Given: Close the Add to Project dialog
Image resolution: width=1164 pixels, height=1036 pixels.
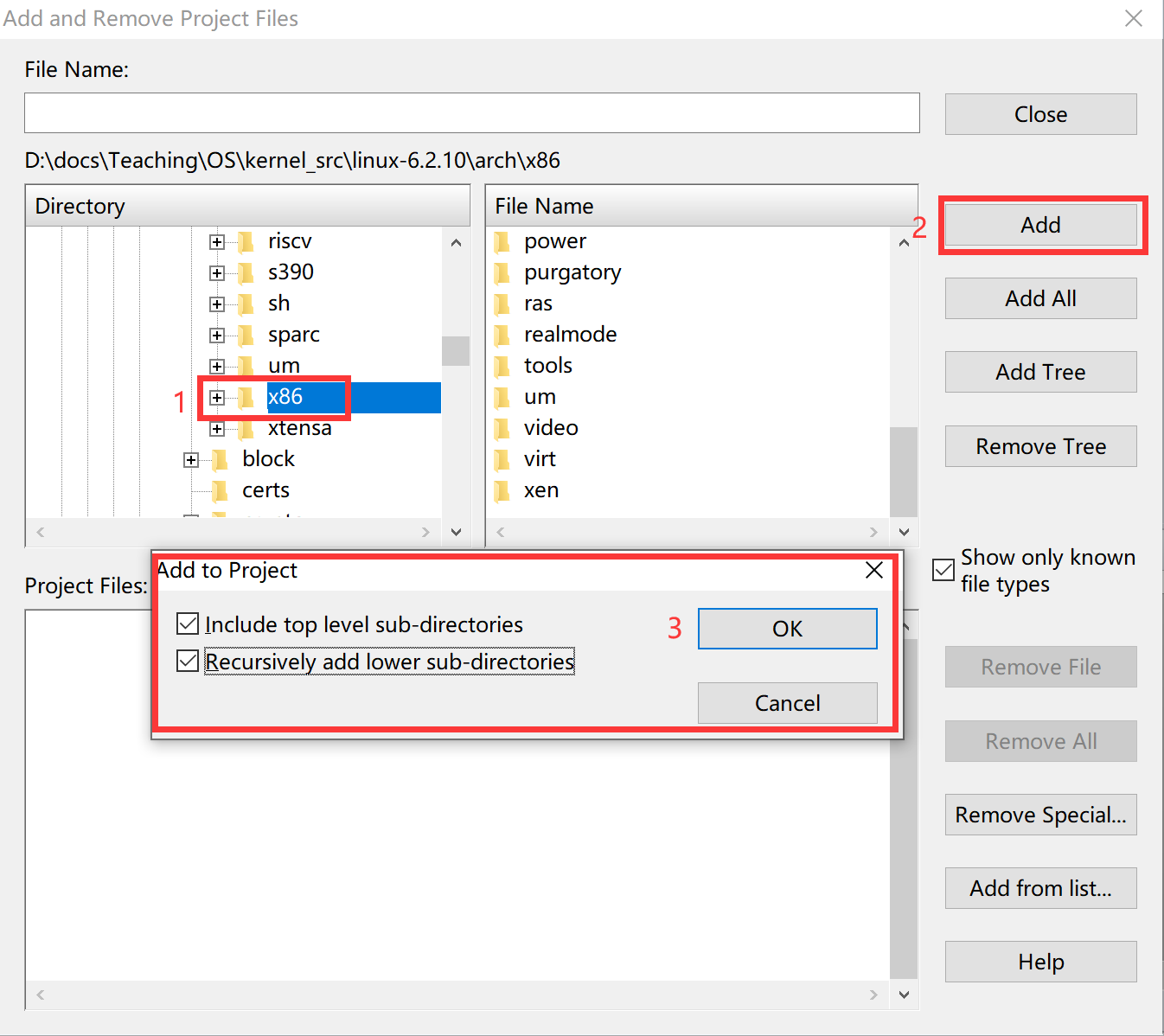Looking at the screenshot, I should 873,571.
